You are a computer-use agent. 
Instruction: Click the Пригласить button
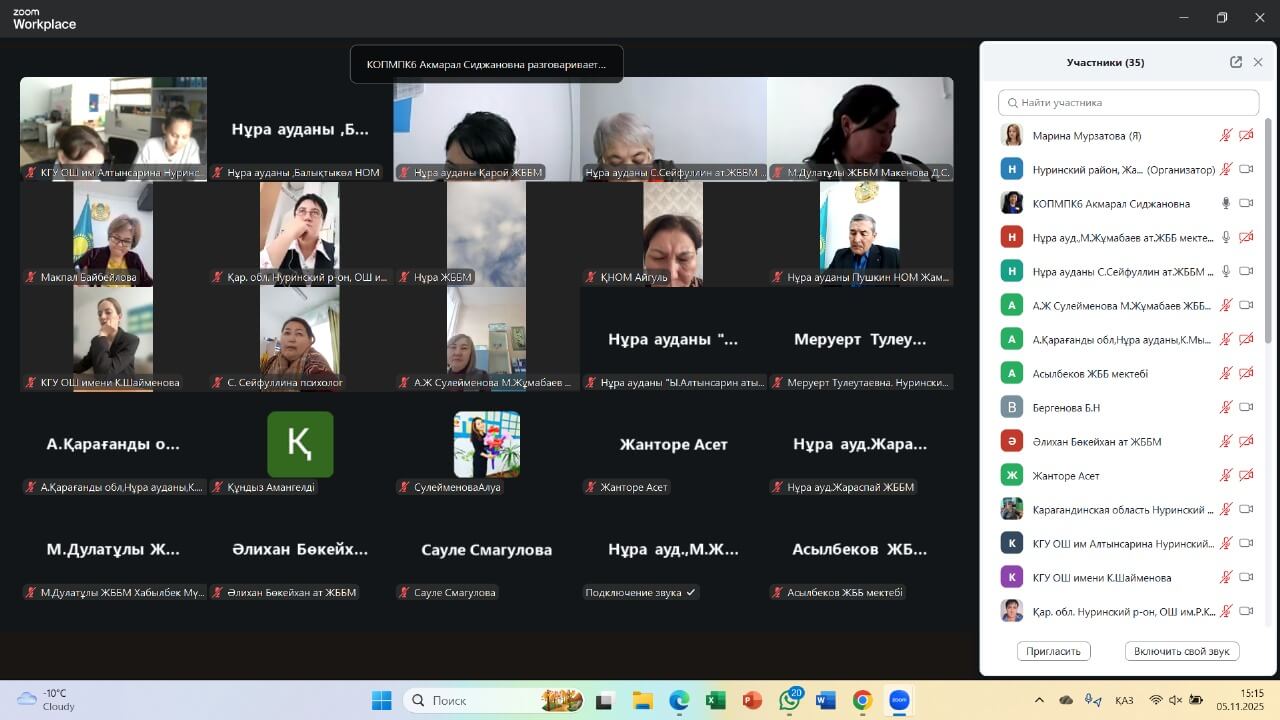tap(1054, 651)
